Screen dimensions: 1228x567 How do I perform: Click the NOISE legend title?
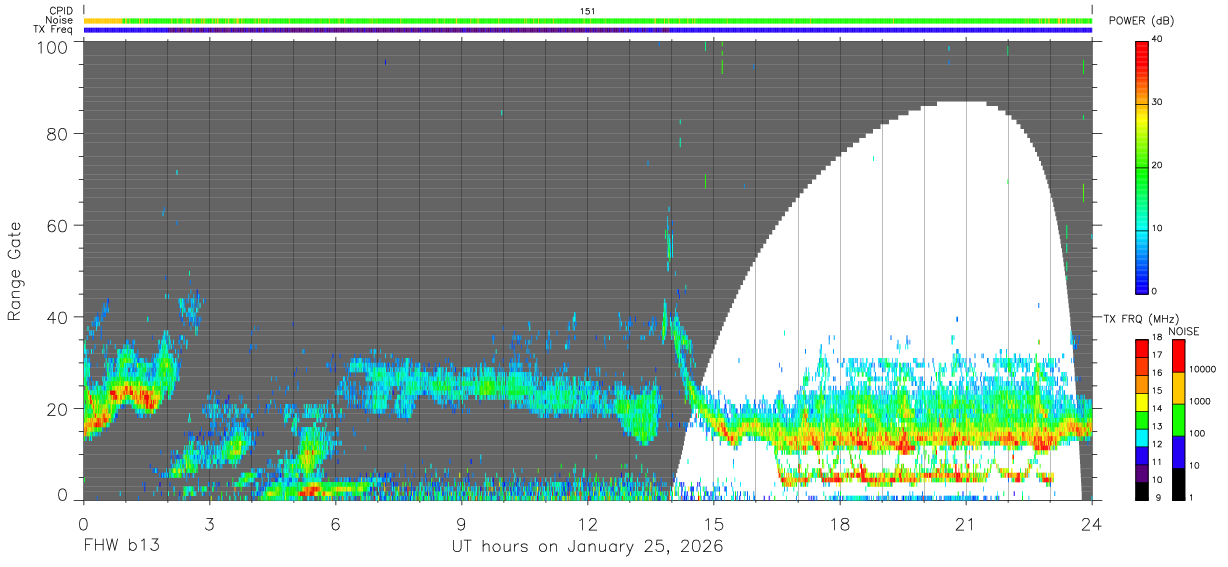(x=1184, y=331)
